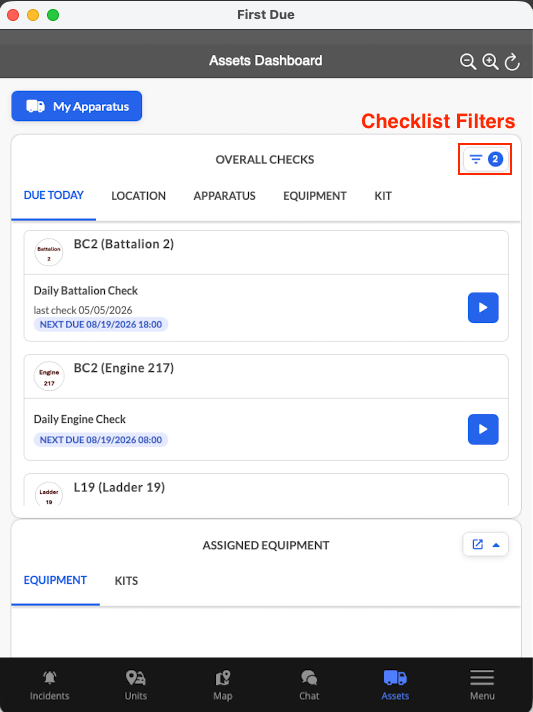Collapse the Assigned Equipment panel arrow
This screenshot has width=533, height=712.
[x=496, y=545]
